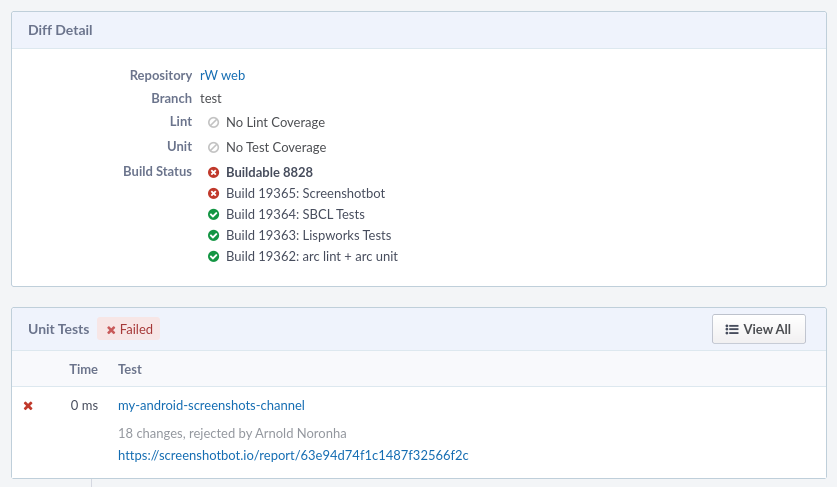Click the green check beside arc lint build
Screen dimensions: 837x487
click(213, 257)
